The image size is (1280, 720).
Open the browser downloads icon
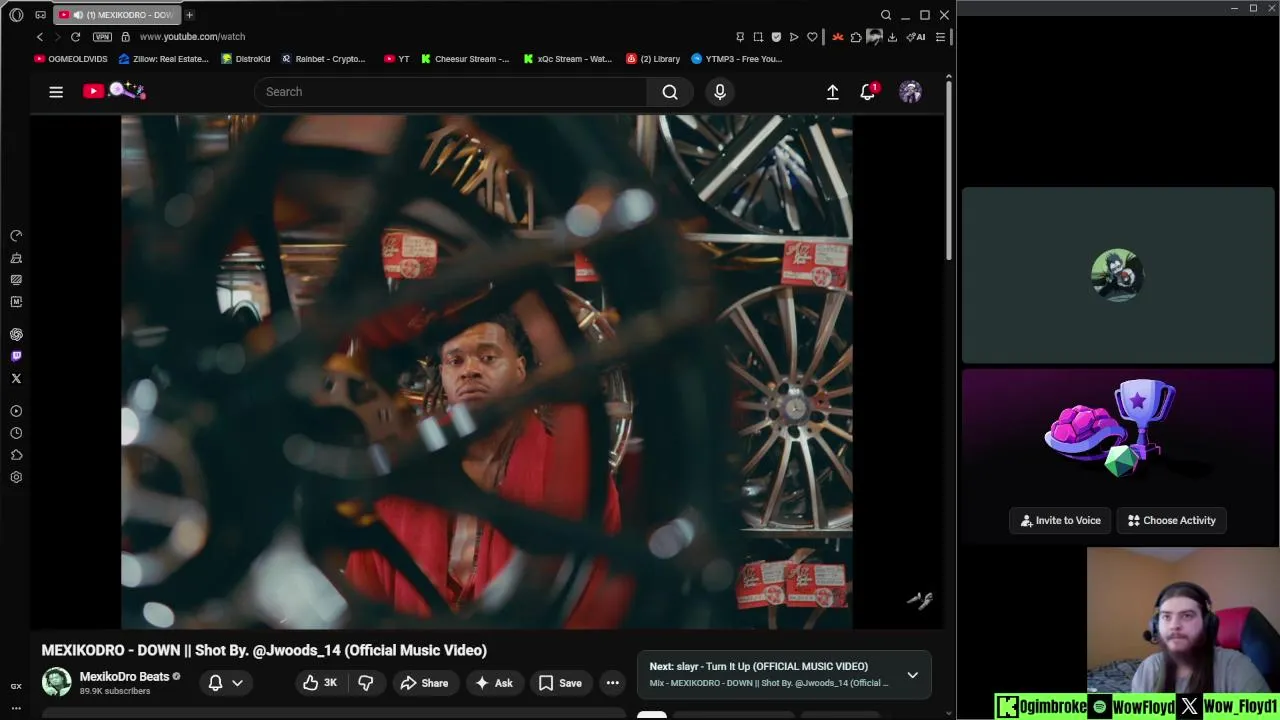point(892,37)
